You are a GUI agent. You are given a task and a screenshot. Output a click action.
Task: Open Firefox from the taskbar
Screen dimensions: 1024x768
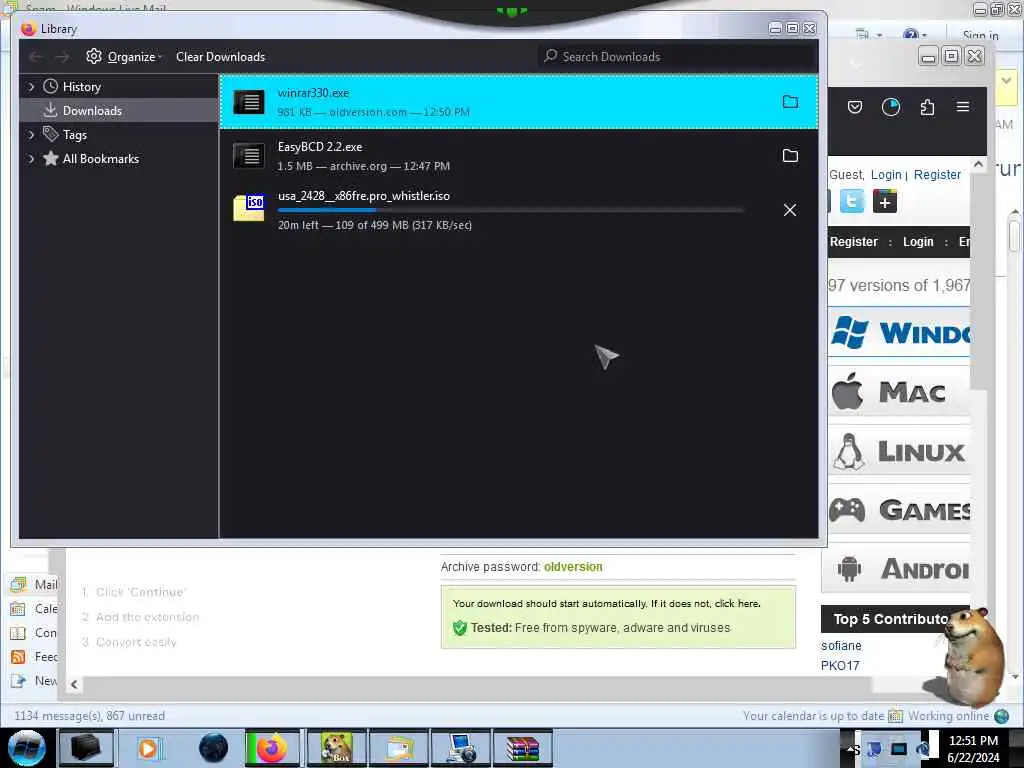point(272,748)
